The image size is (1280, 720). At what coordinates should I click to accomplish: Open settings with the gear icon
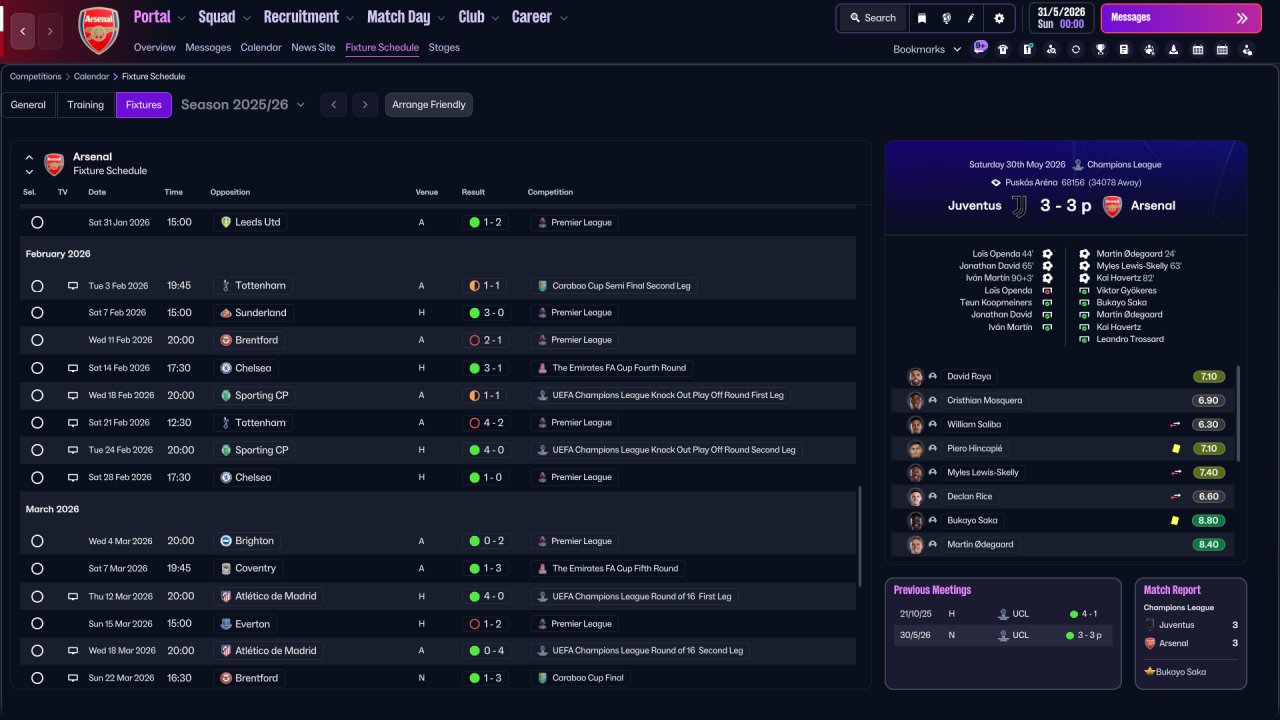coord(999,18)
